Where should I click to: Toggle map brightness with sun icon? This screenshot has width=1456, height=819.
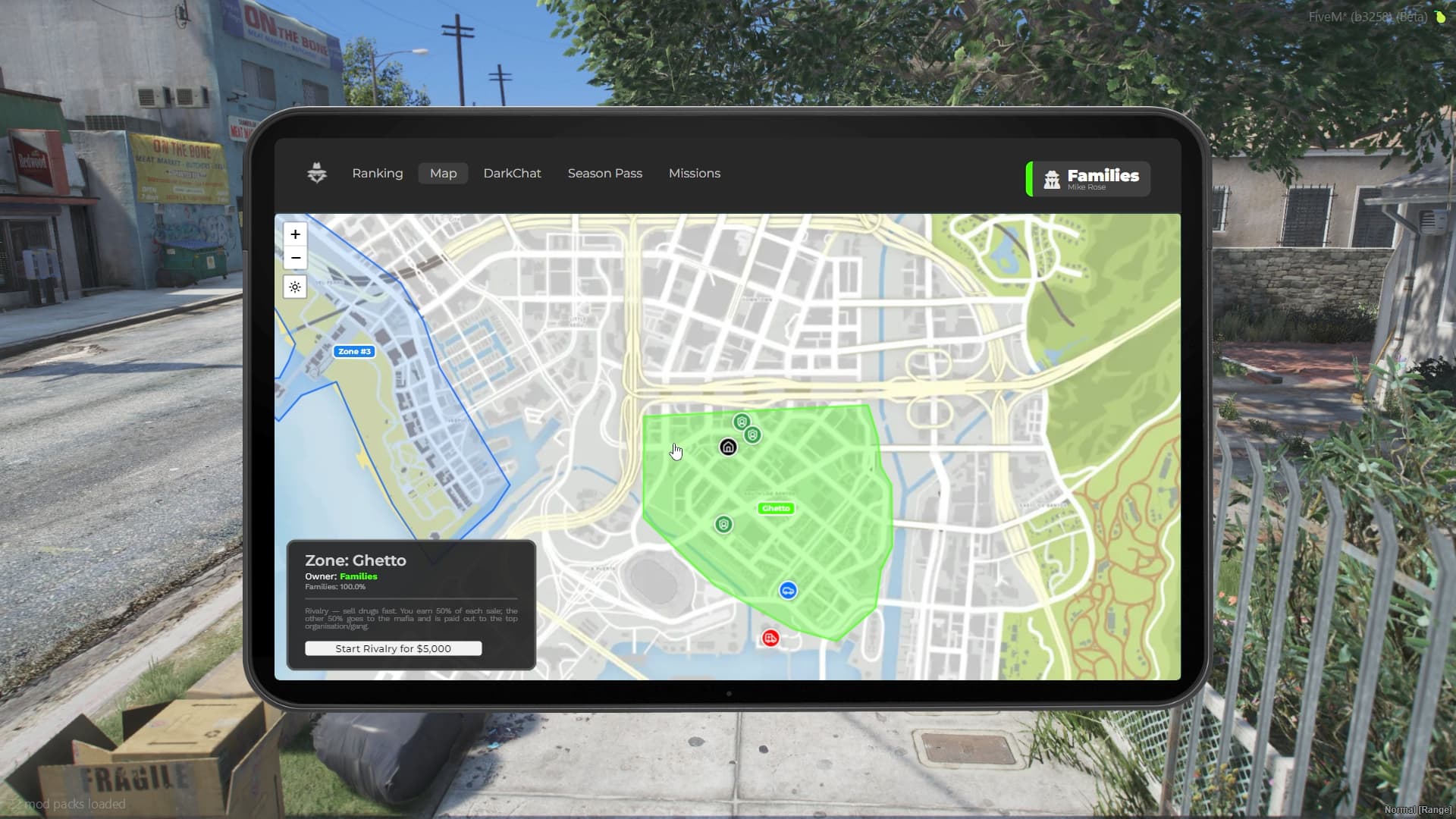295,287
